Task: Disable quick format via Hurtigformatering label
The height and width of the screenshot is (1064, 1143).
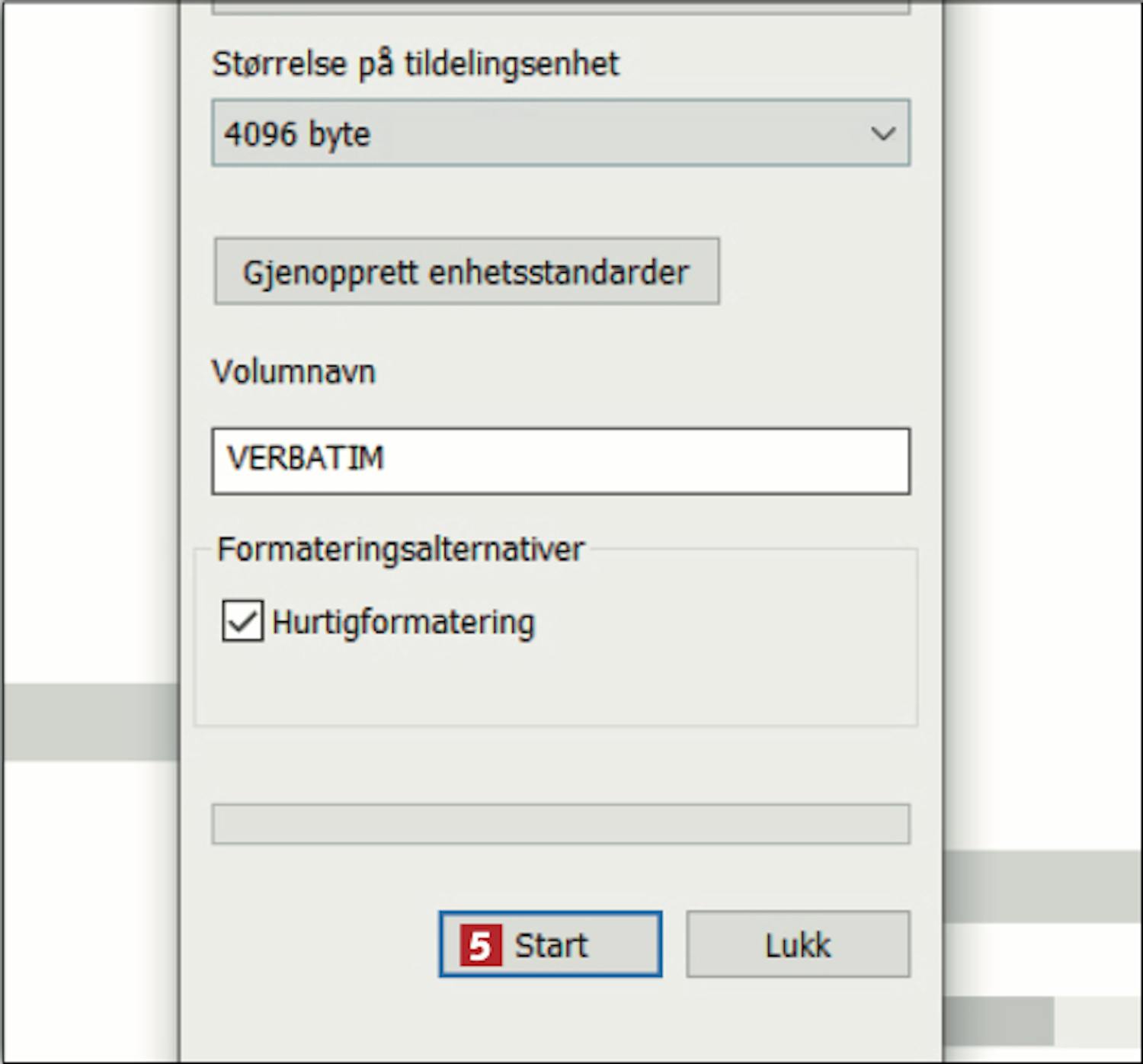Action: tap(403, 622)
